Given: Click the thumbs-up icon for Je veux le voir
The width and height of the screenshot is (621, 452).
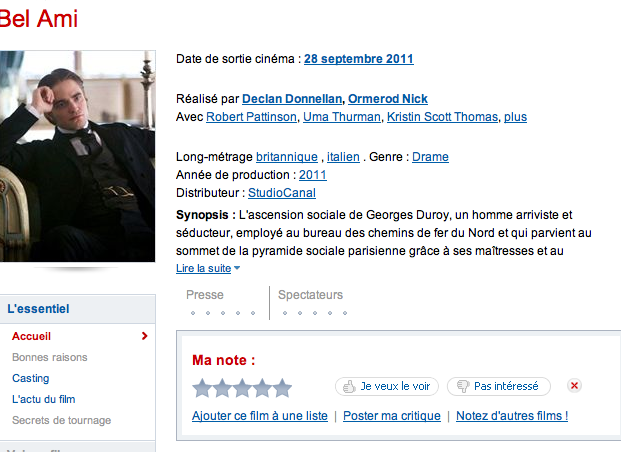Looking at the screenshot, I should point(349,386).
